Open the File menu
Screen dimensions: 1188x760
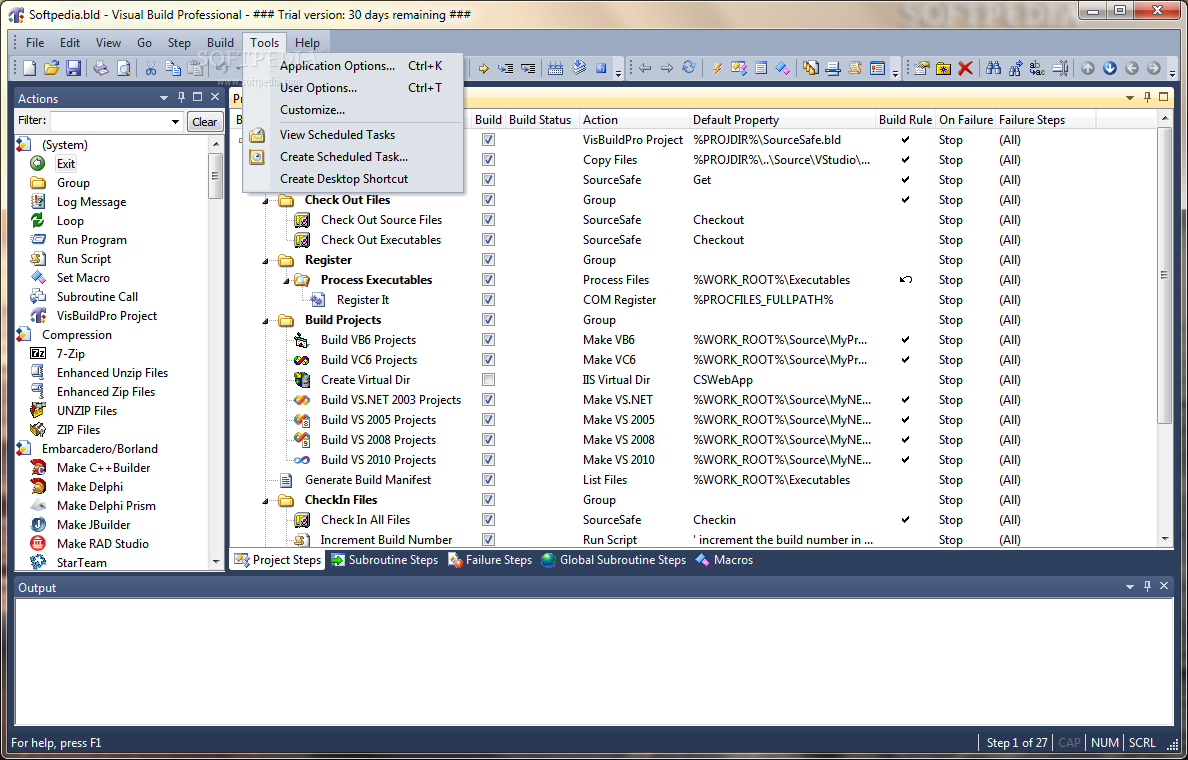pos(35,42)
